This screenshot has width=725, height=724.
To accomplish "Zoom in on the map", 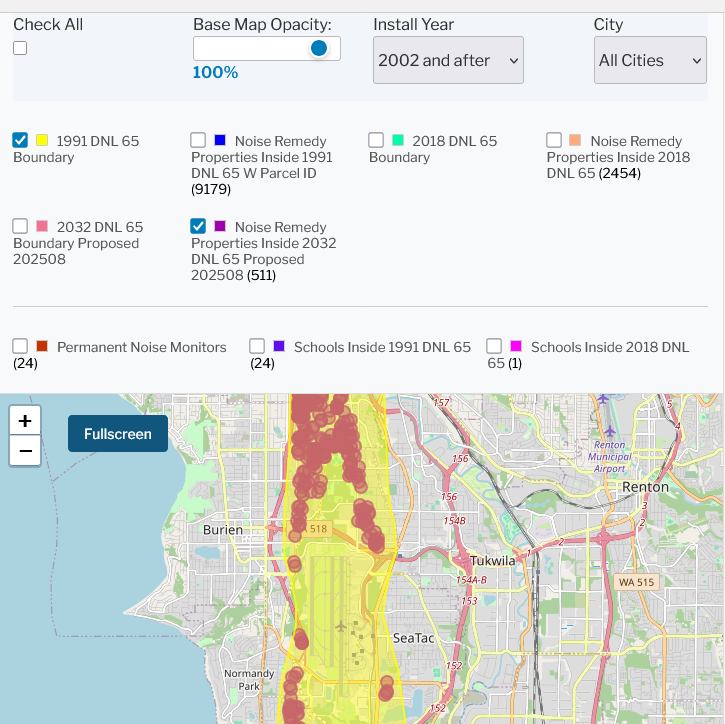I will pos(25,420).
